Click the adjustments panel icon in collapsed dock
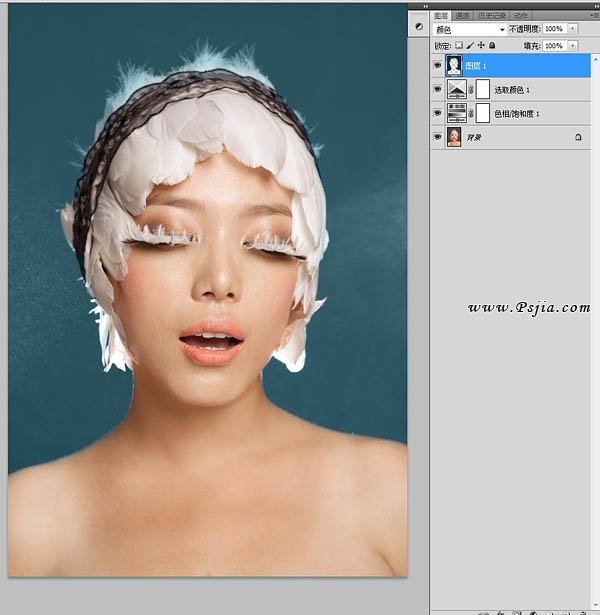Image resolution: width=600 pixels, height=615 pixels. click(x=417, y=25)
